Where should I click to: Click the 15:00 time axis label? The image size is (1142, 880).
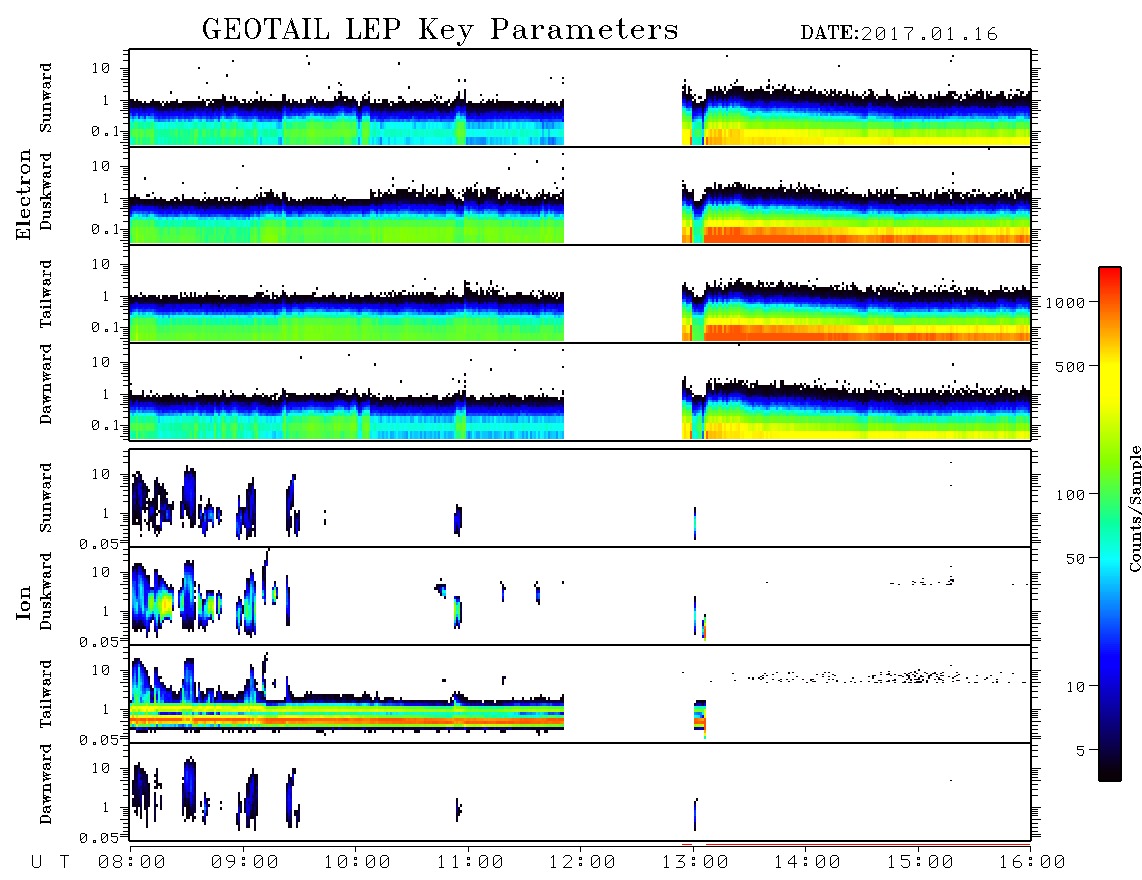click(920, 862)
